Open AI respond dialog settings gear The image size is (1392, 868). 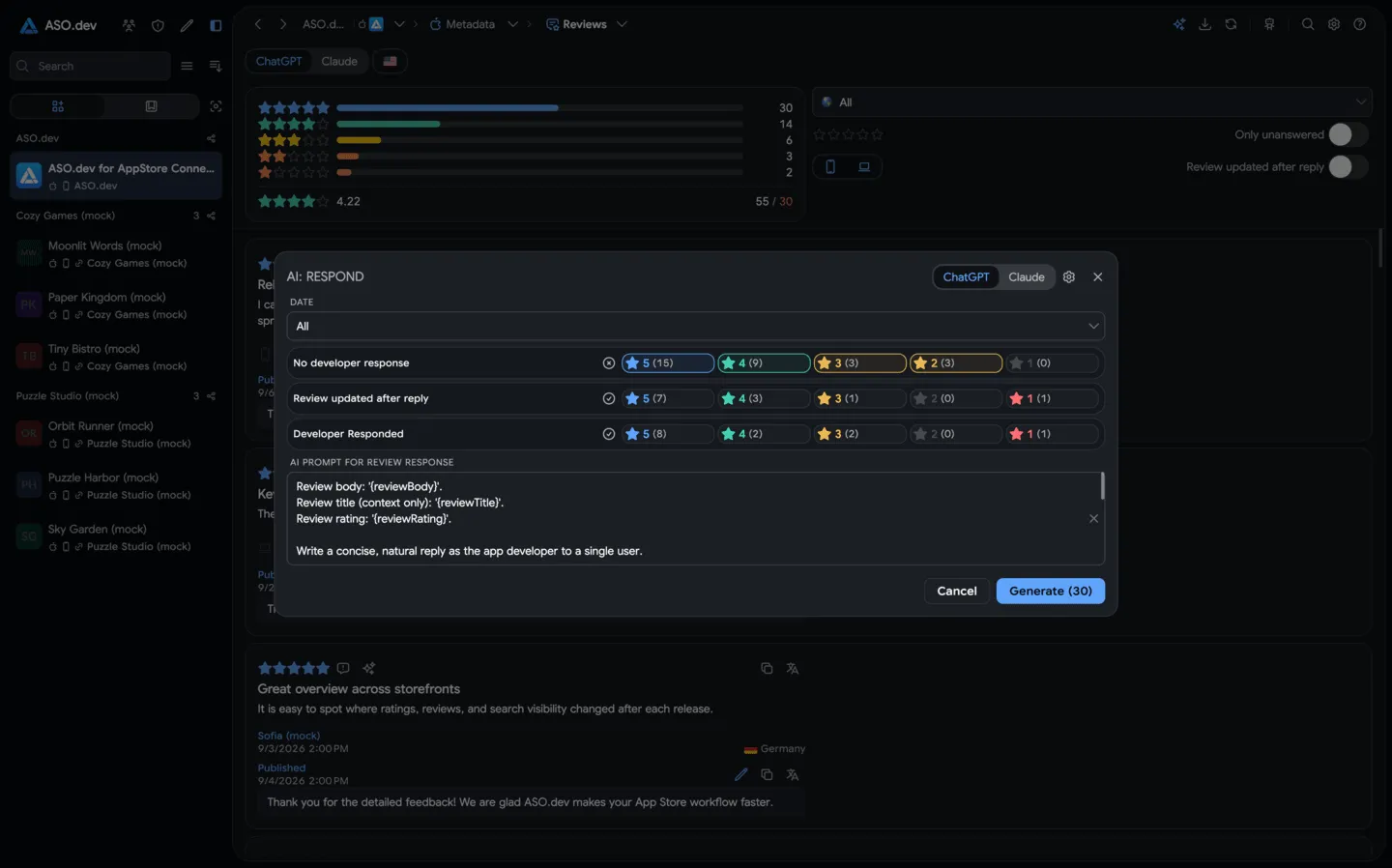click(x=1068, y=276)
